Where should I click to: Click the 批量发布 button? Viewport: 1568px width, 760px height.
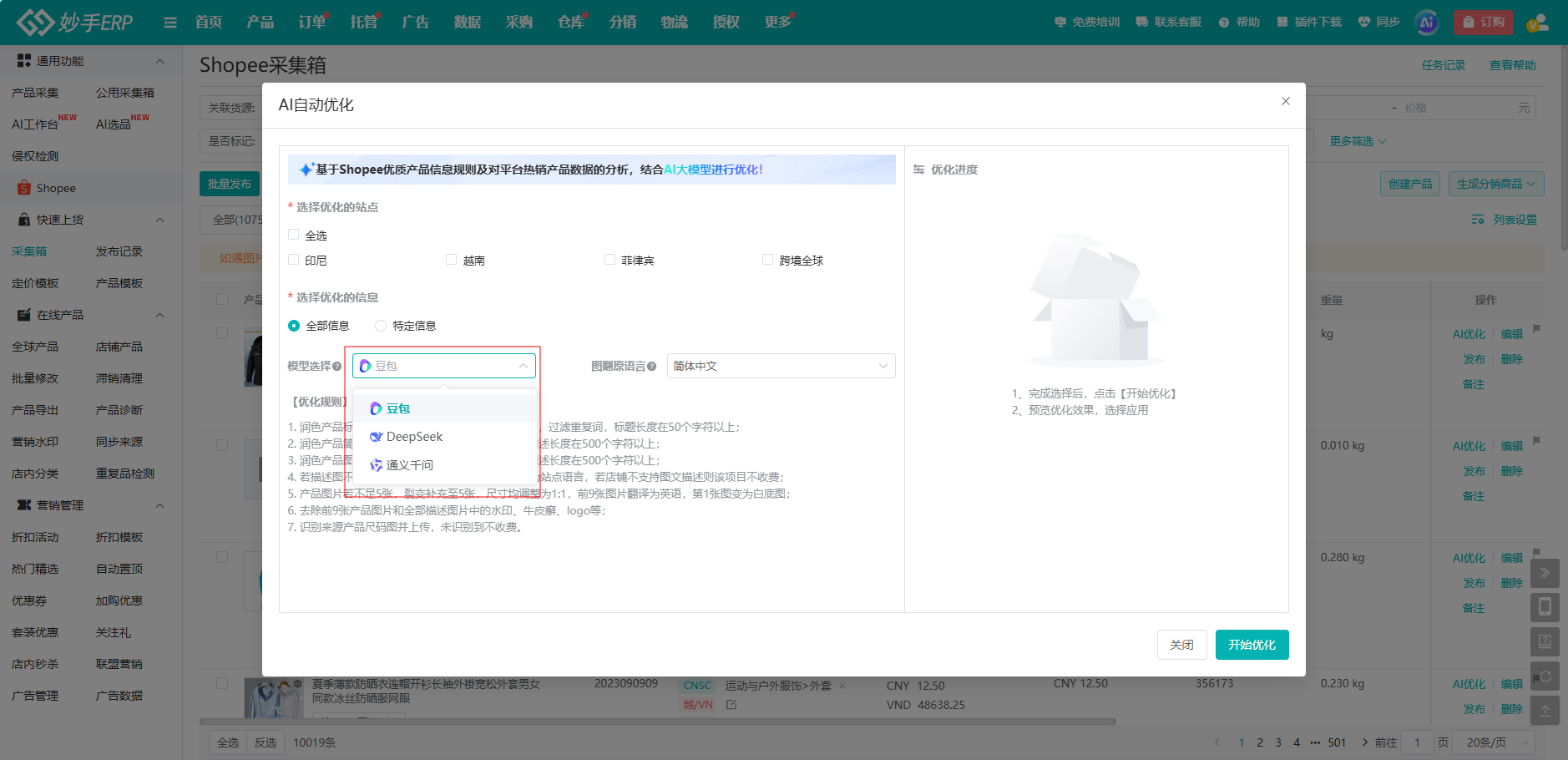tap(230, 184)
